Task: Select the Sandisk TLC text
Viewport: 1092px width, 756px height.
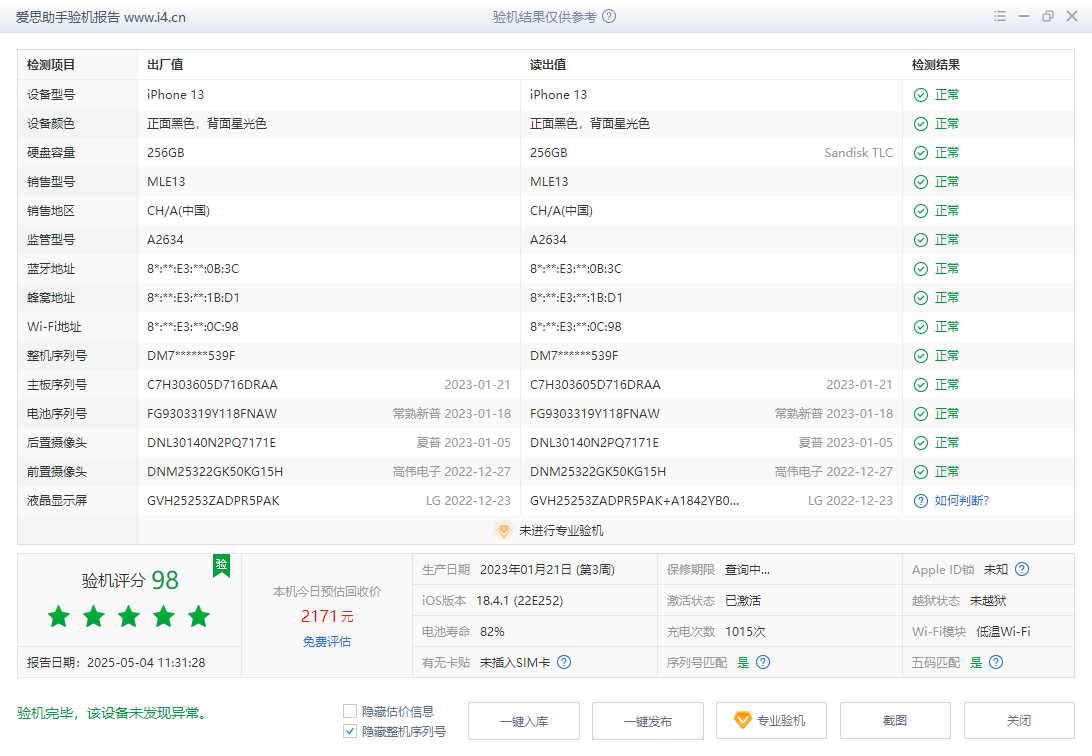Action: click(858, 153)
